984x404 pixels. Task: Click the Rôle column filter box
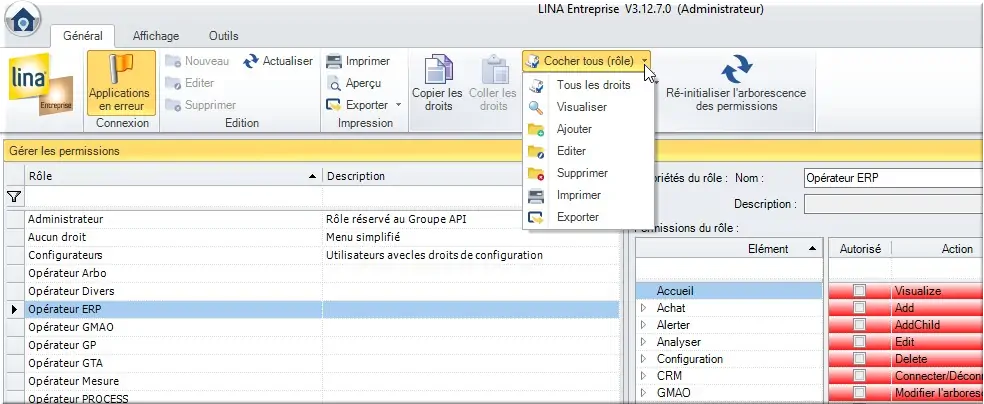[x=173, y=196]
